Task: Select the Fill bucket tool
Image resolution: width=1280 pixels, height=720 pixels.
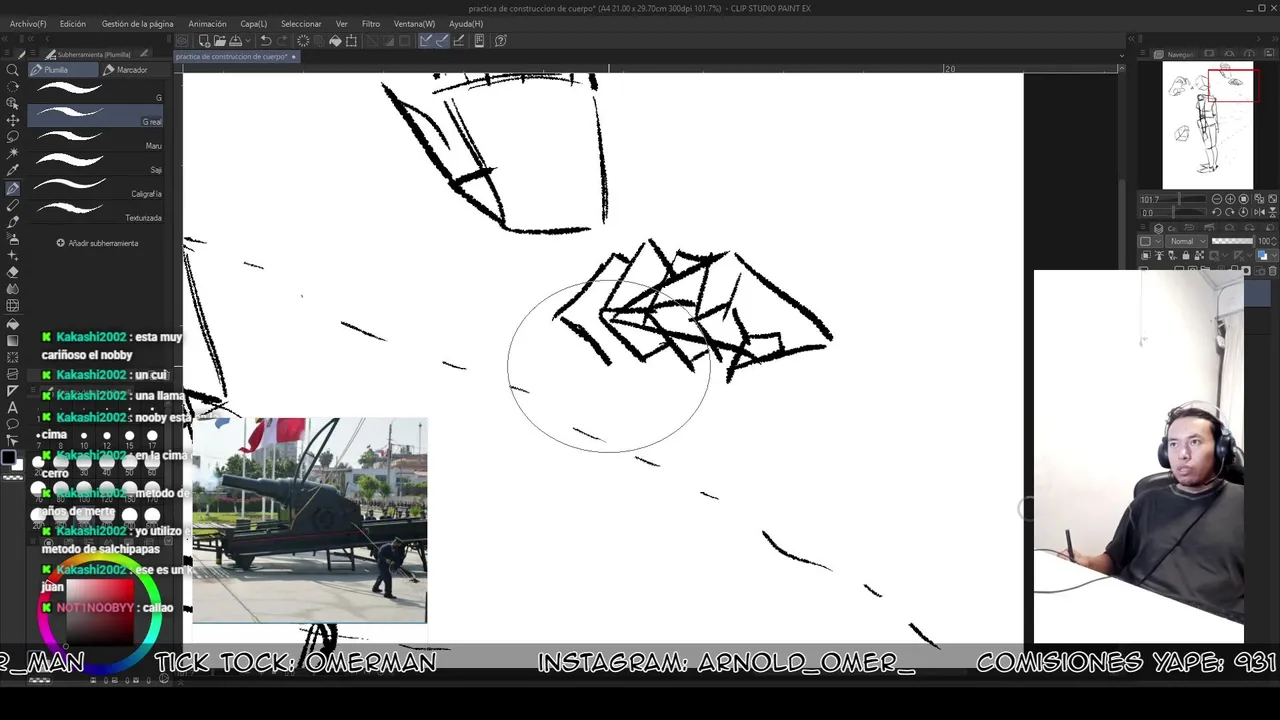Action: tap(13, 322)
